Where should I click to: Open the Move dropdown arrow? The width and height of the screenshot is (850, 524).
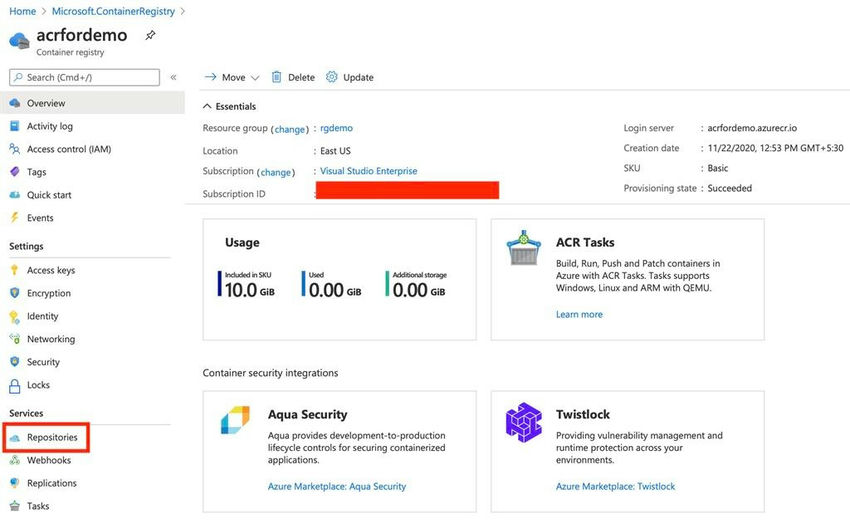[255, 78]
